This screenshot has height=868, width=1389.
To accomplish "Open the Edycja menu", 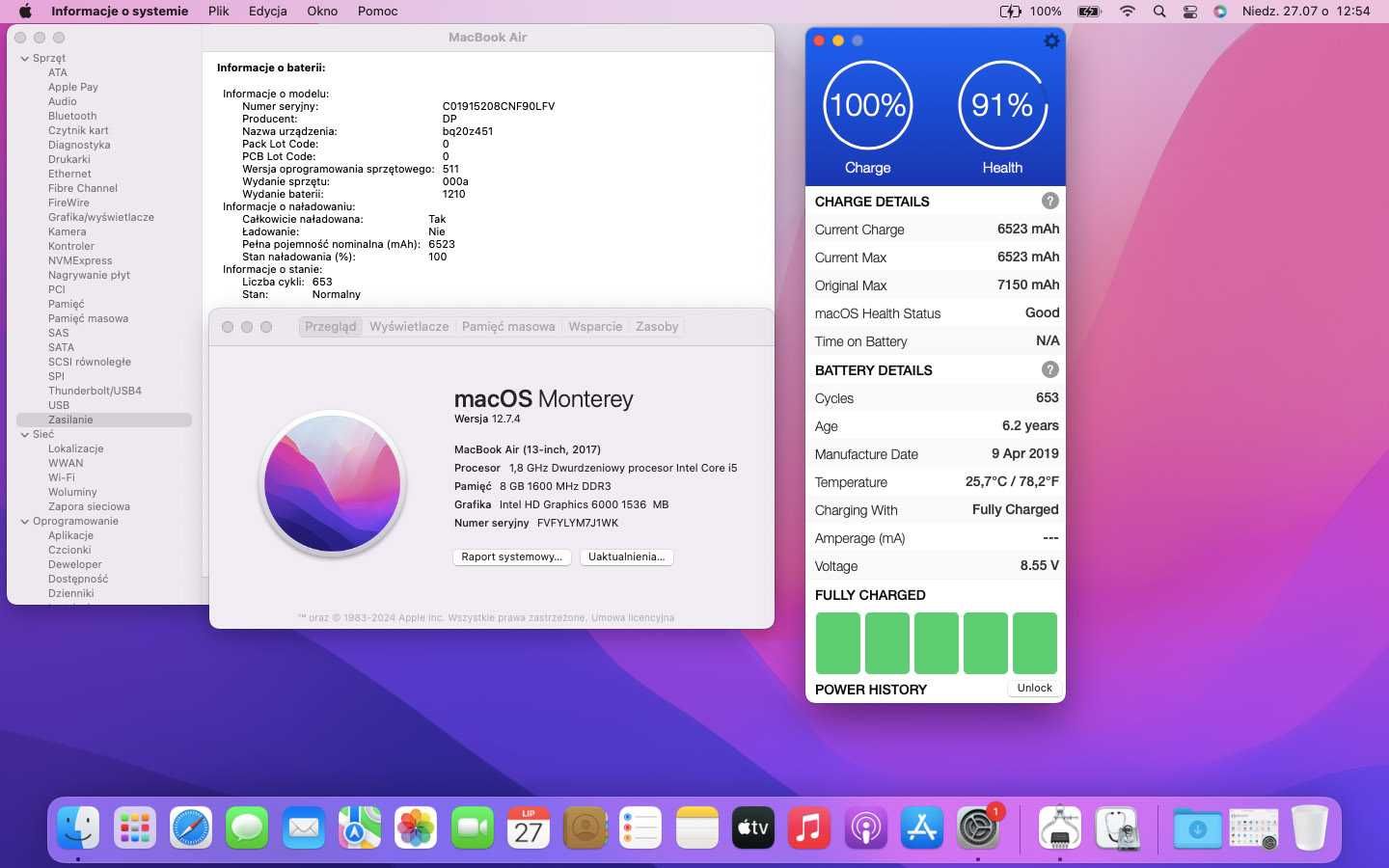I will click(268, 12).
